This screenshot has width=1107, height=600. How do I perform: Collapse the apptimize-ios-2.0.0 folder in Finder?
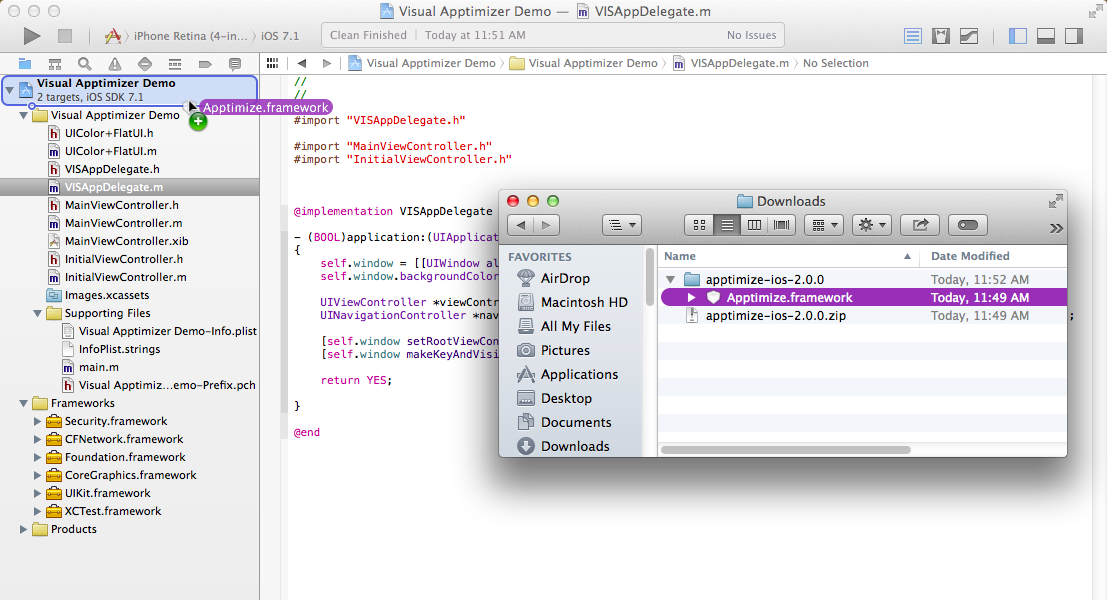pos(671,280)
